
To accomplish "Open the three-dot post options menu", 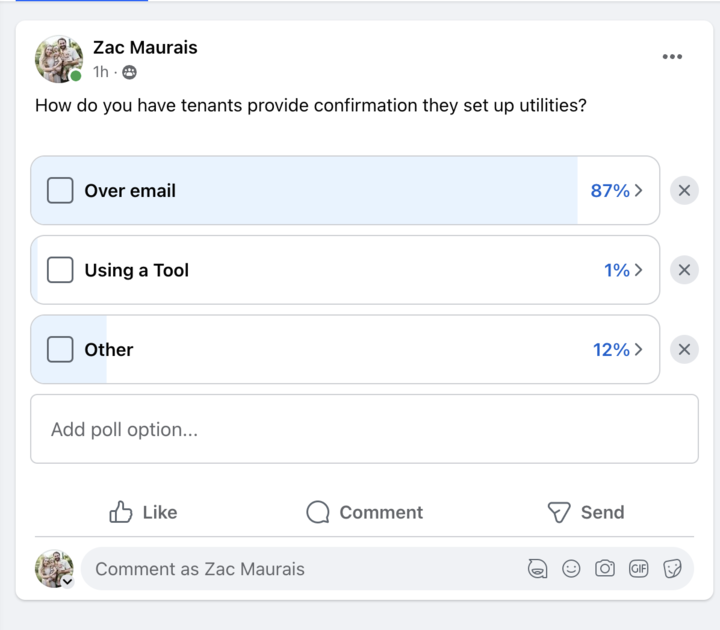I will (x=672, y=57).
